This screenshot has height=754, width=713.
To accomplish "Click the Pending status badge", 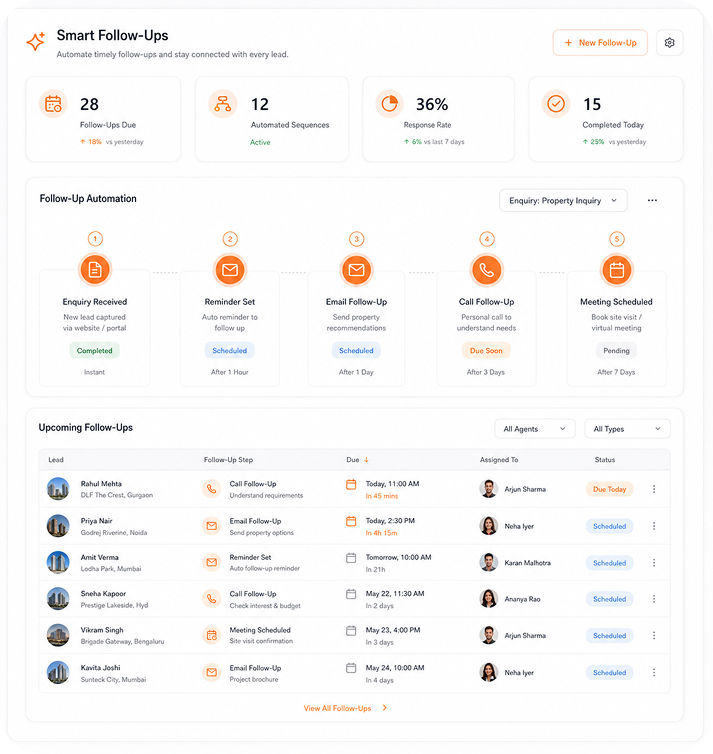I will coord(616,351).
